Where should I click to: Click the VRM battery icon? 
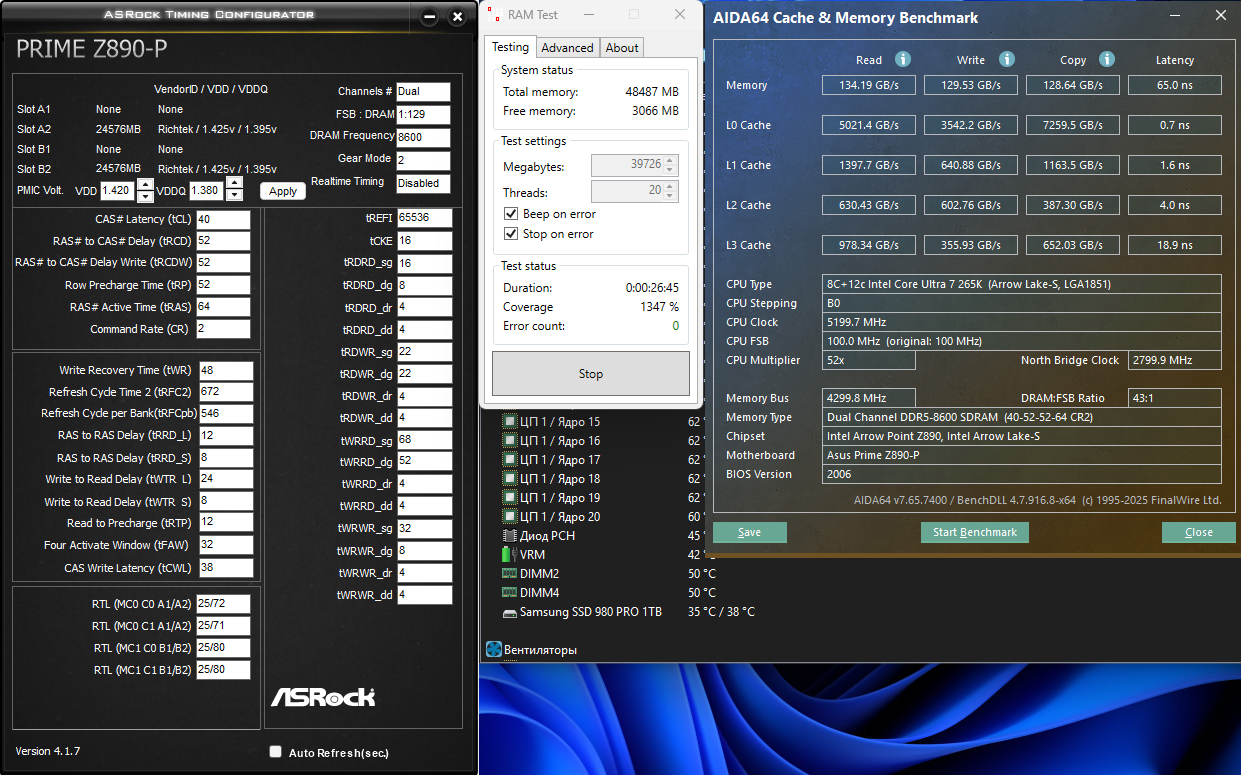click(x=510, y=555)
